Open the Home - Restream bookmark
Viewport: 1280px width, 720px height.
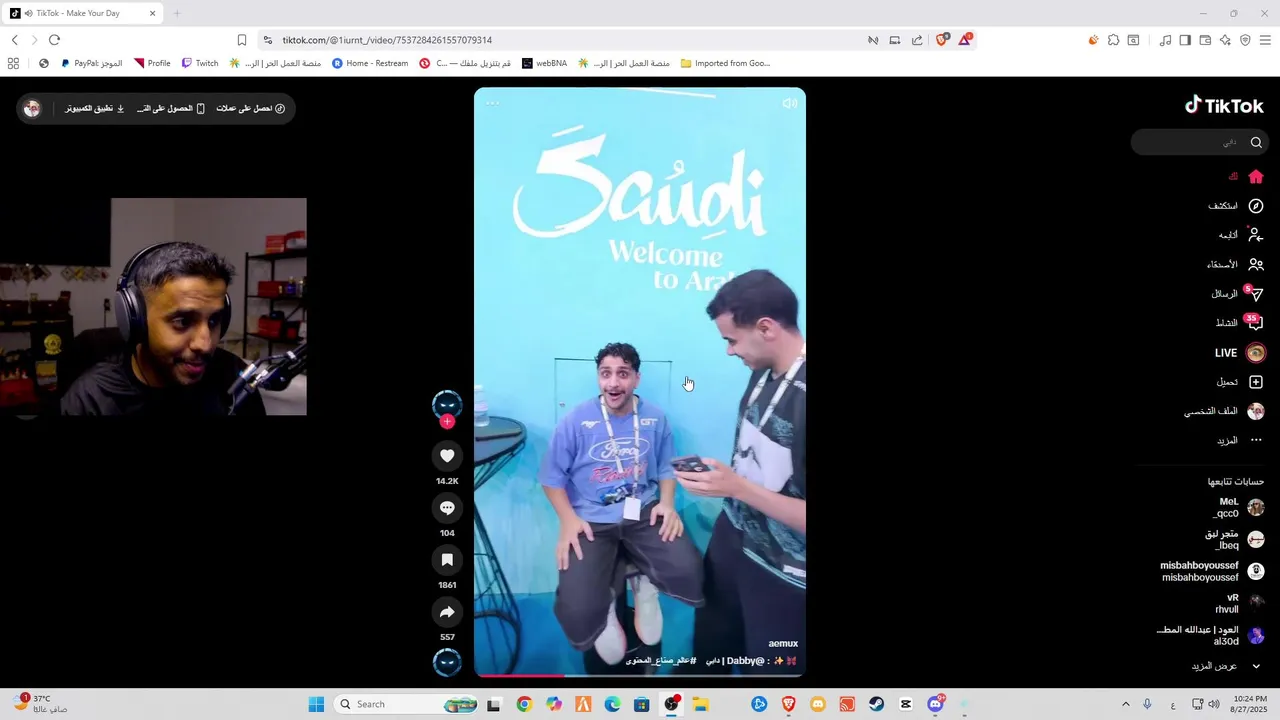pyautogui.click(x=370, y=63)
